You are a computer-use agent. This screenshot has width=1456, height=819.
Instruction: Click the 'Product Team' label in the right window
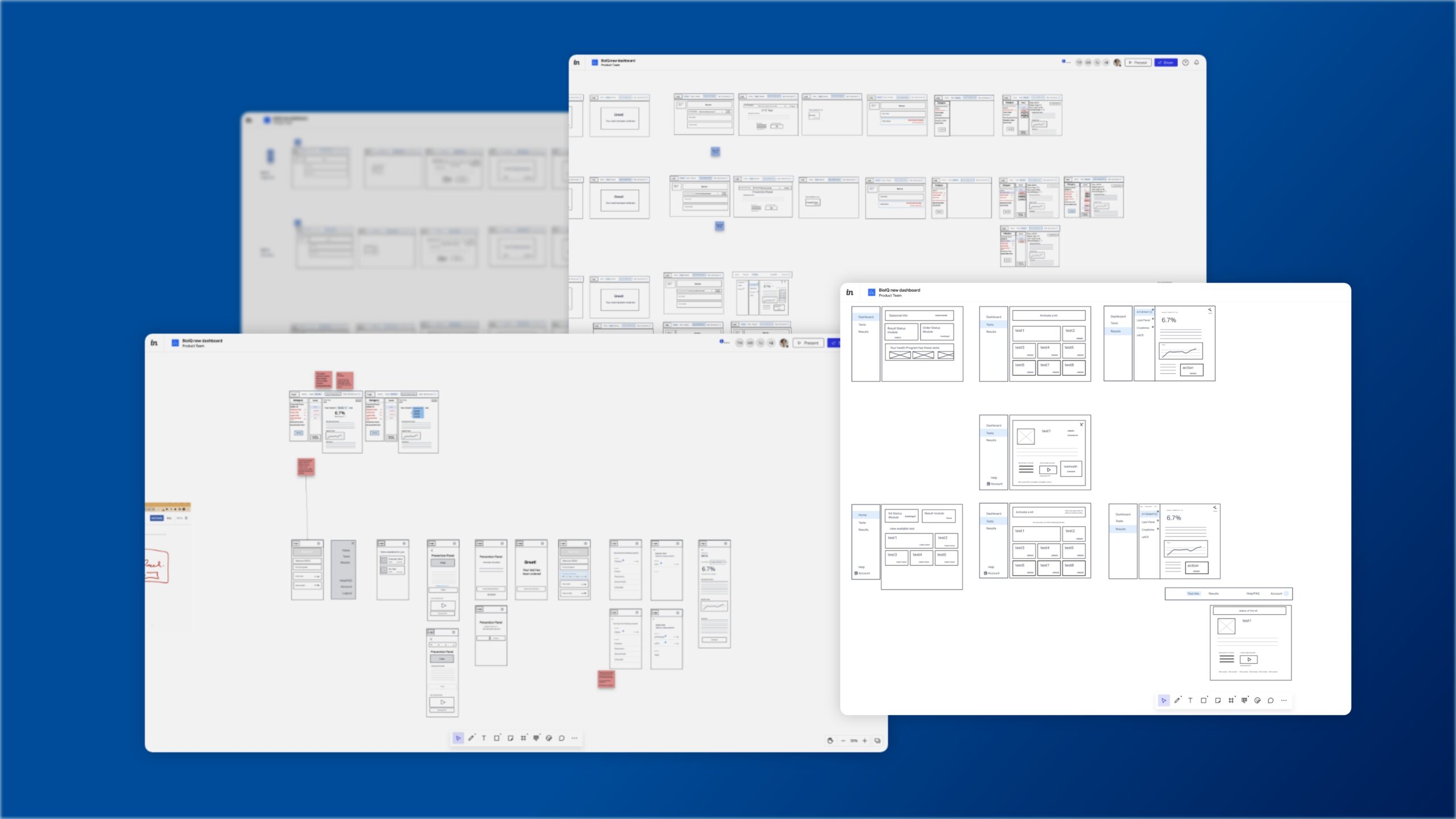coord(890,296)
